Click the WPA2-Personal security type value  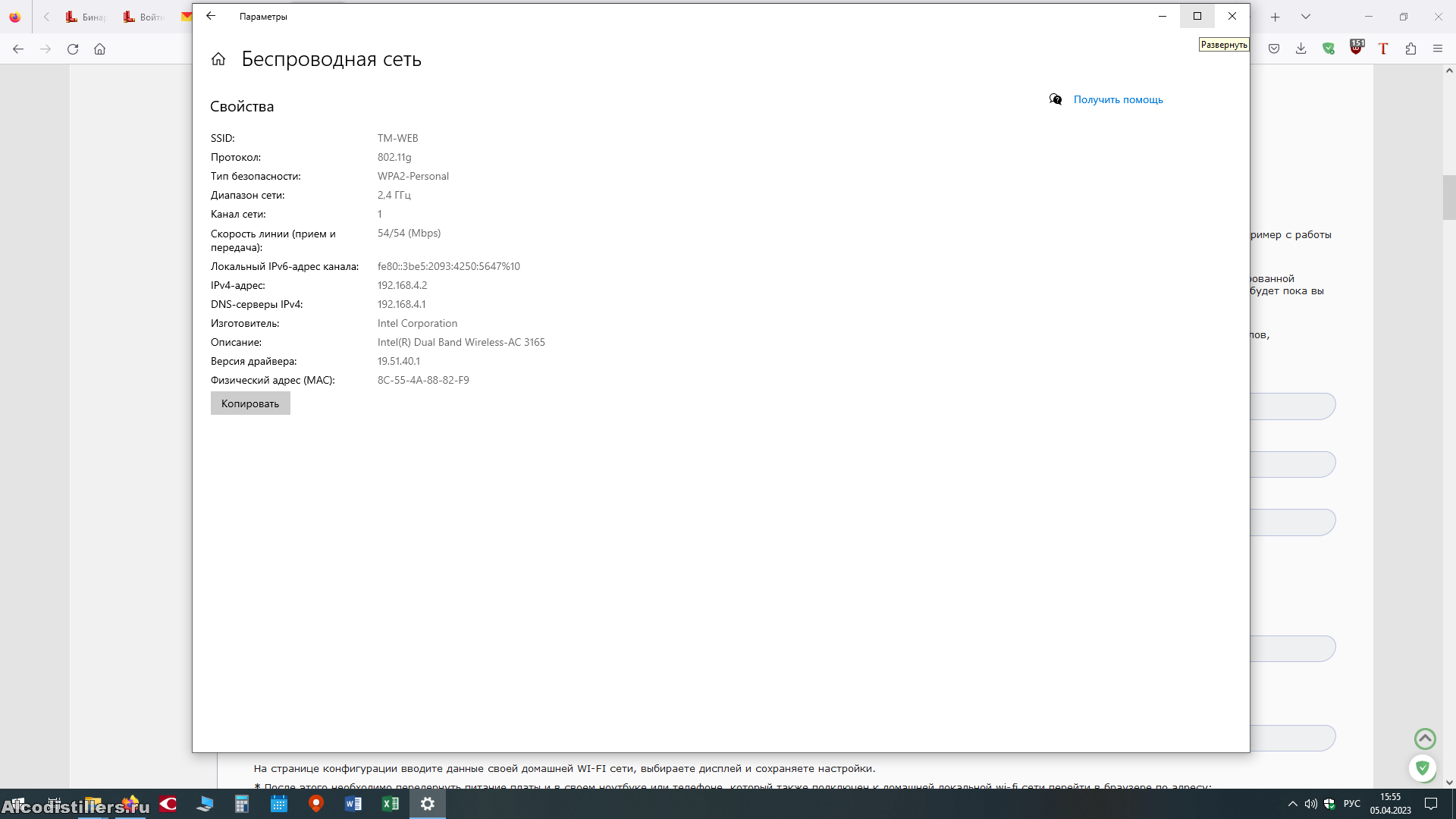413,176
